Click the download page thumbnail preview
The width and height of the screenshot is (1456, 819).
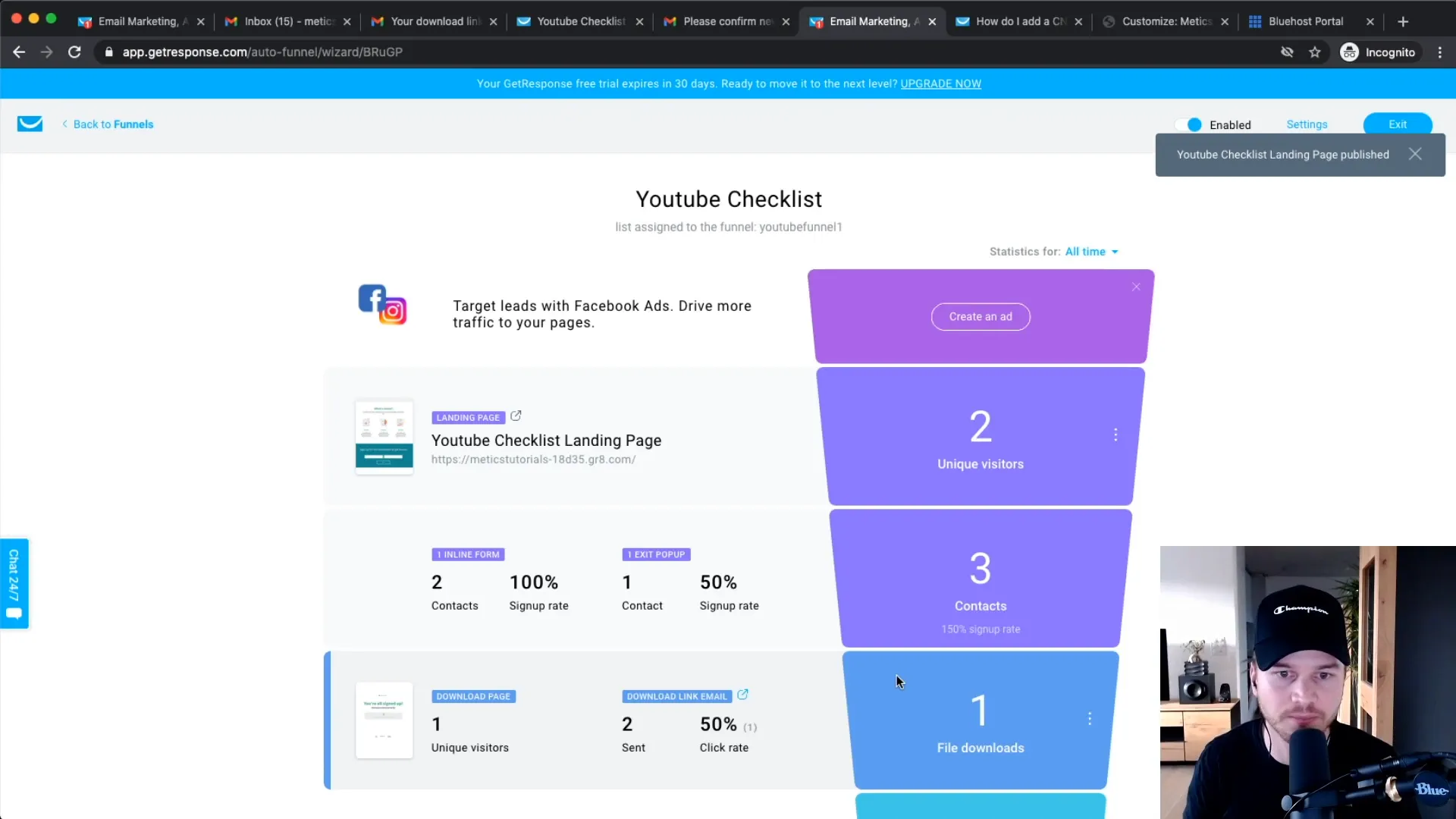pos(384,720)
